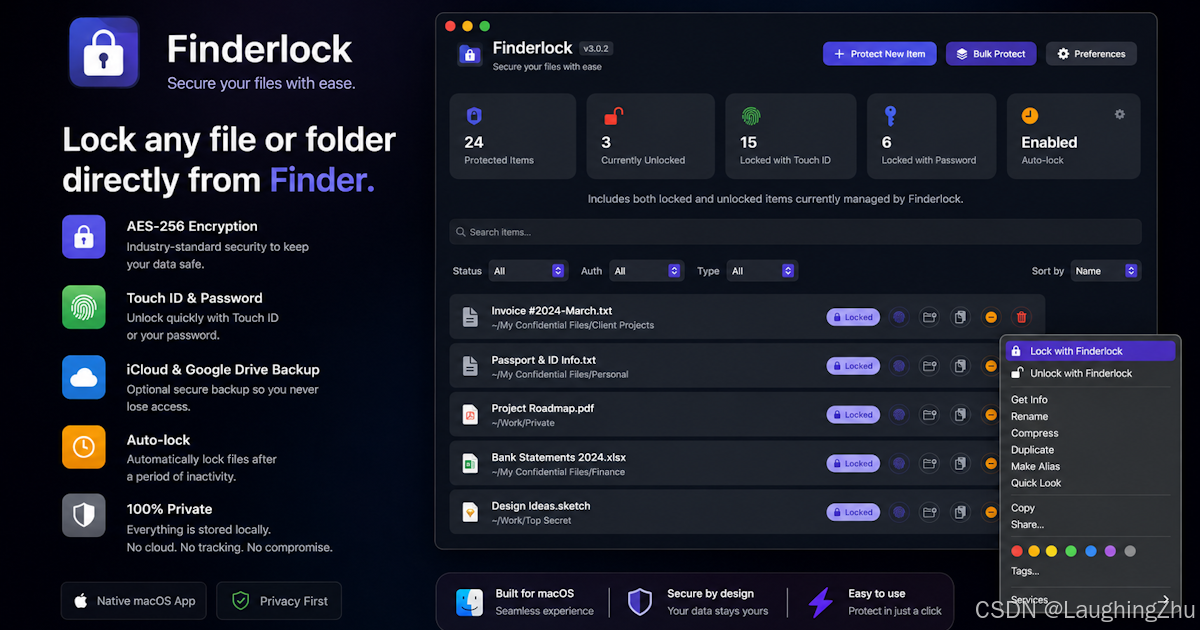Image resolution: width=1200 pixels, height=630 pixels.
Task: Click the orange minus icon on Invoice #2024-March.txt row
Action: click(991, 317)
